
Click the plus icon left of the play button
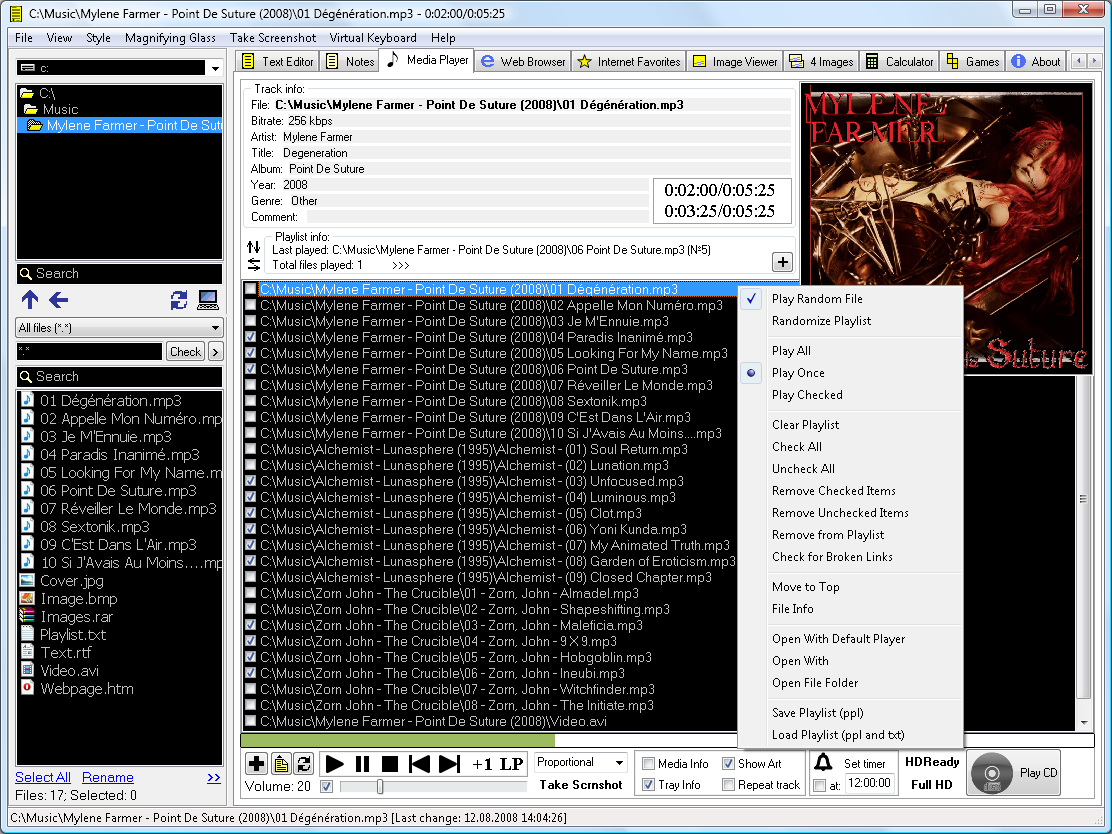257,764
